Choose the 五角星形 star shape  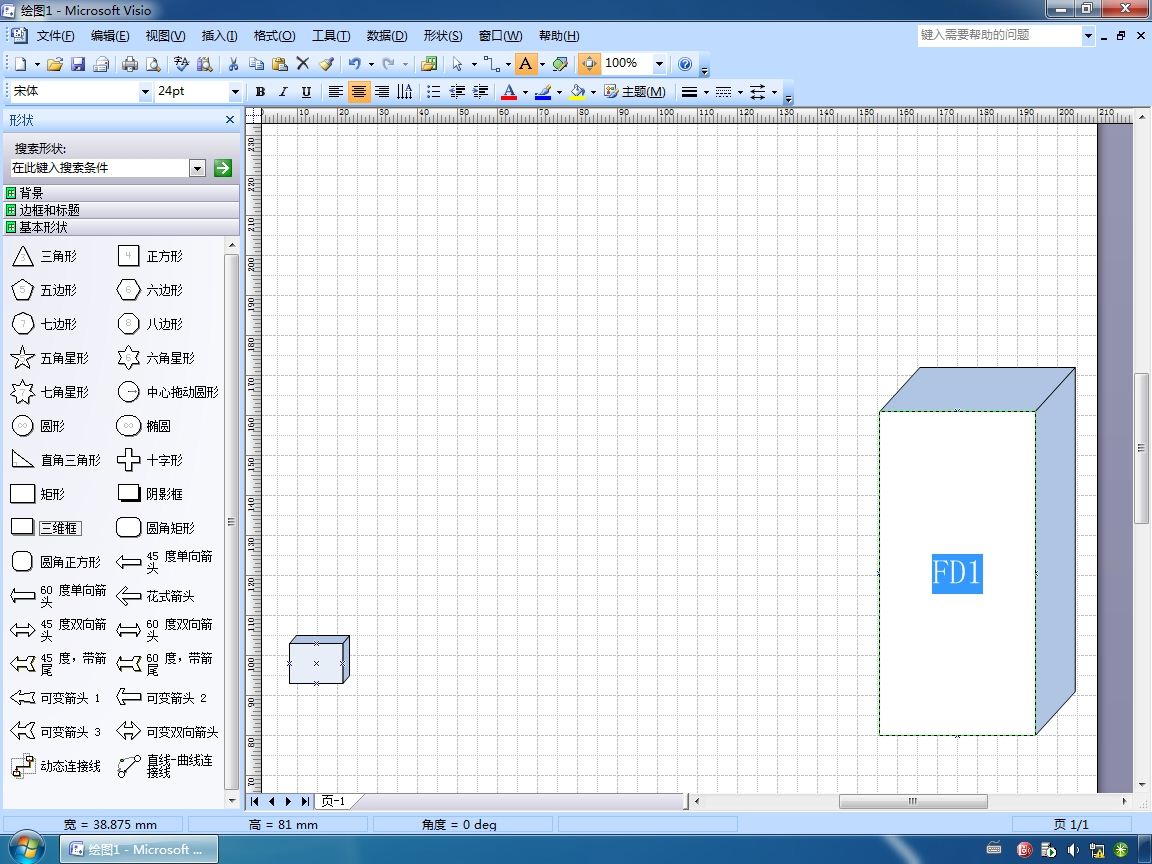pyautogui.click(x=50, y=359)
